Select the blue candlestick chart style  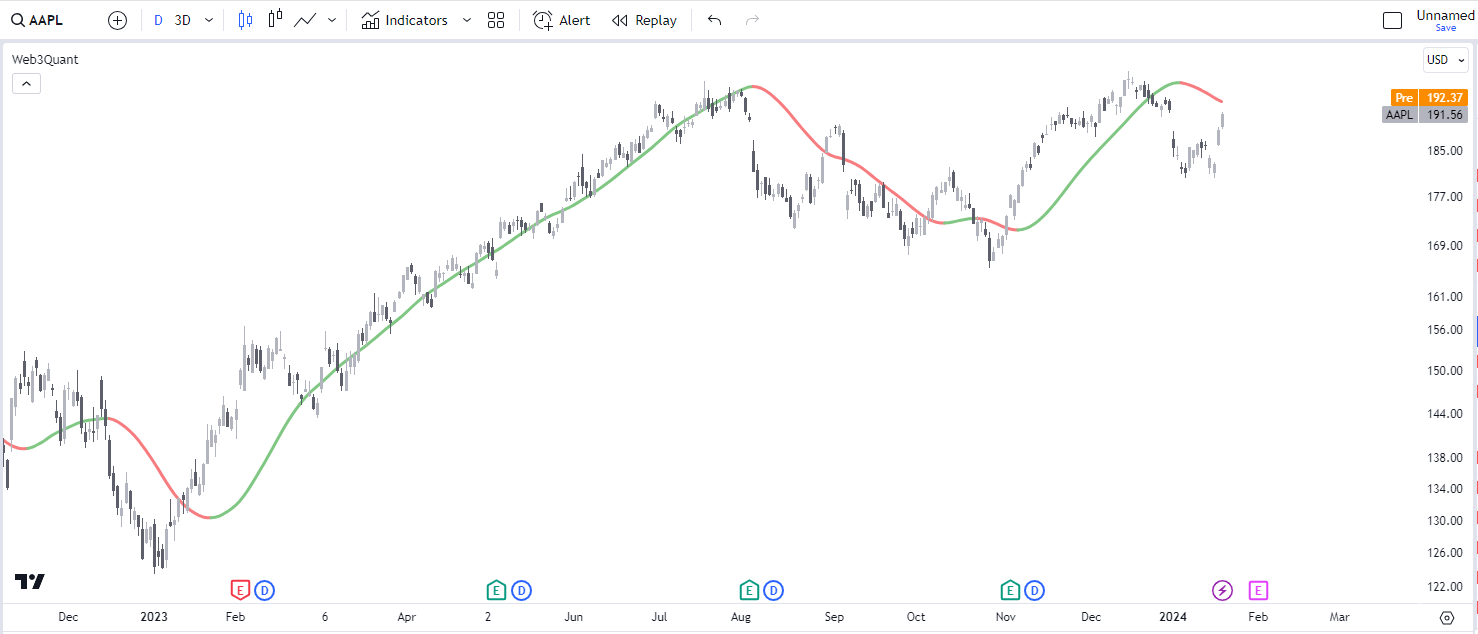245,20
